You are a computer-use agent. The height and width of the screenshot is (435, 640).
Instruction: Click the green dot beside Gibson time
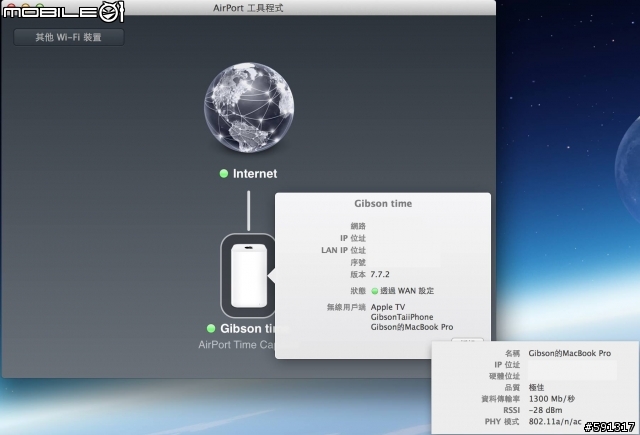click(x=211, y=328)
